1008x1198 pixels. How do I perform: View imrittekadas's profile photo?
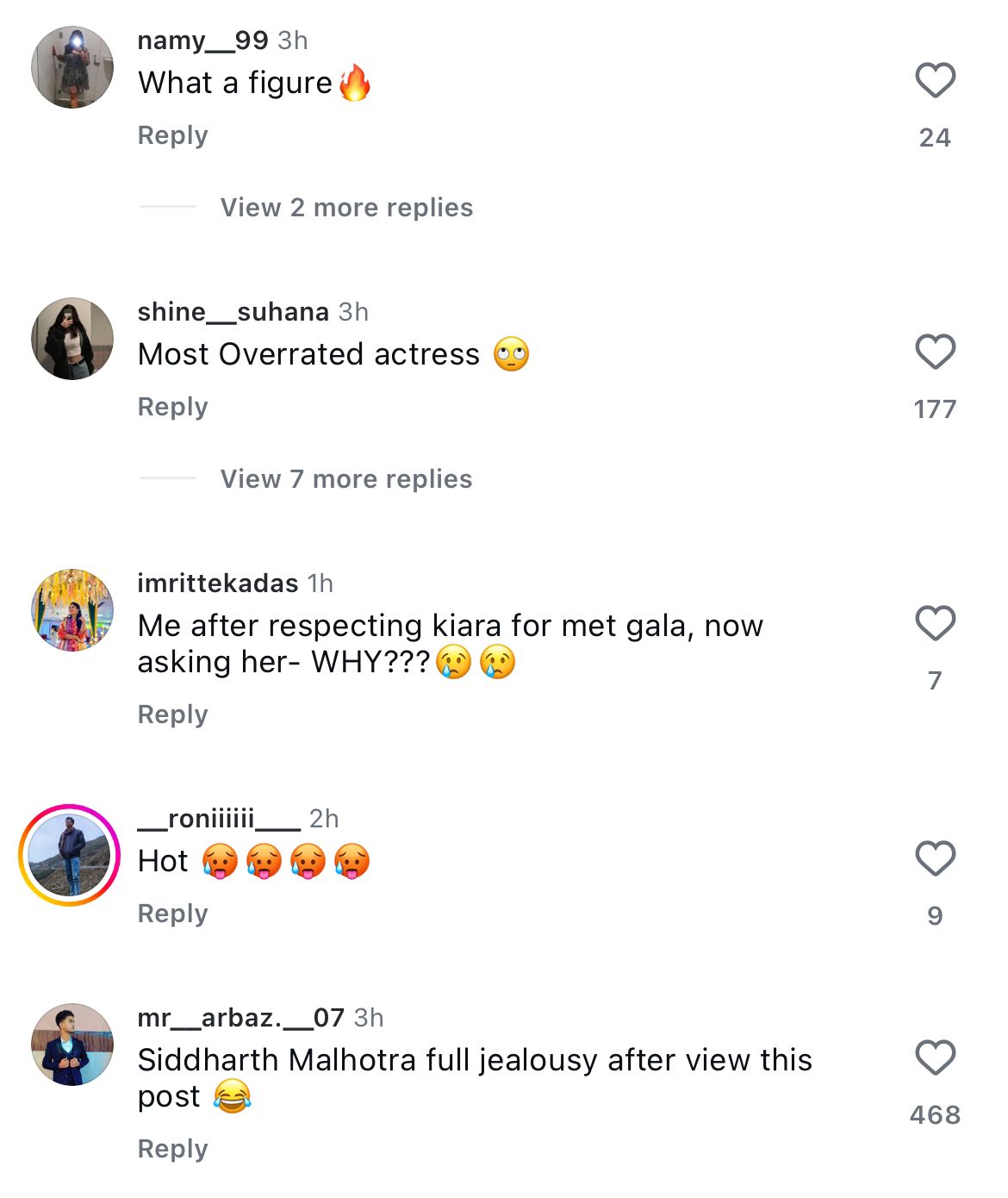(72, 610)
